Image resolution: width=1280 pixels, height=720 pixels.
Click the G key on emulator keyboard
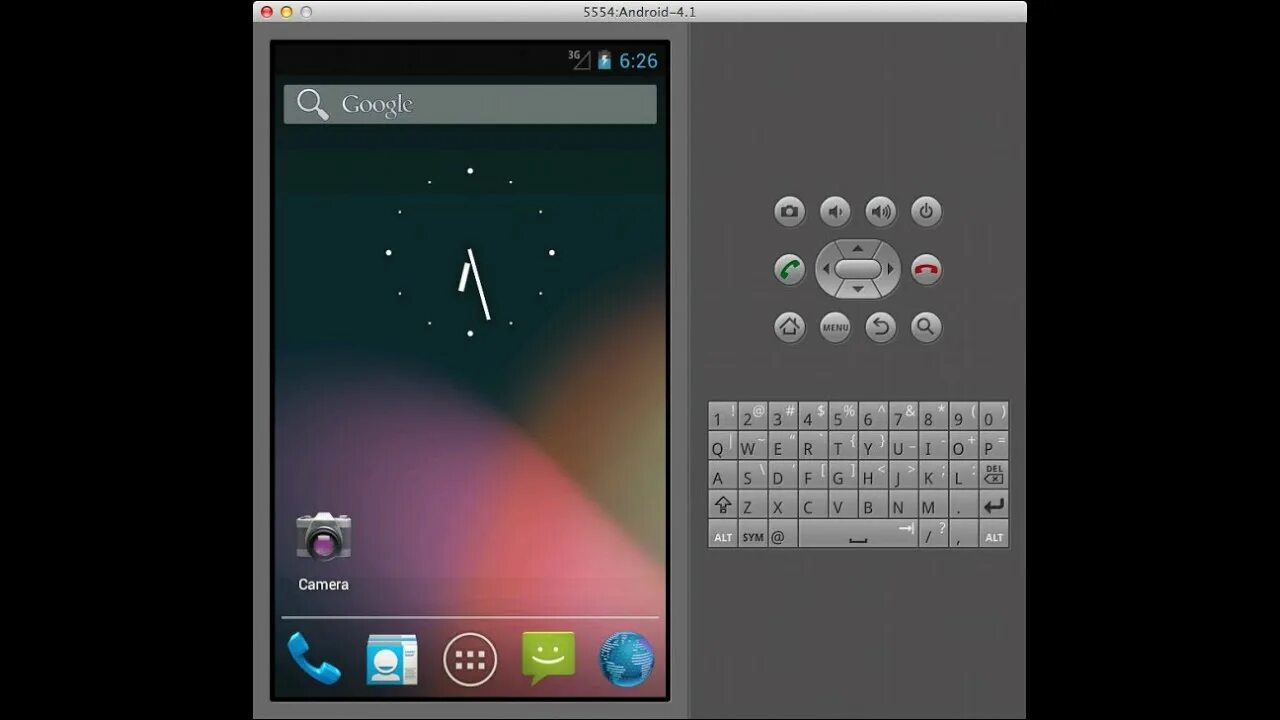click(843, 475)
